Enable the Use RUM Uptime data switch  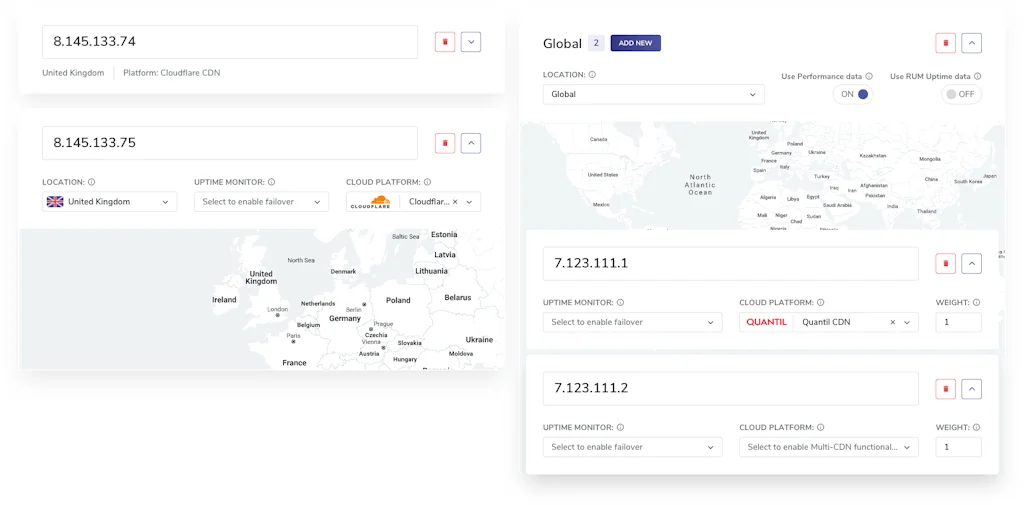961,94
